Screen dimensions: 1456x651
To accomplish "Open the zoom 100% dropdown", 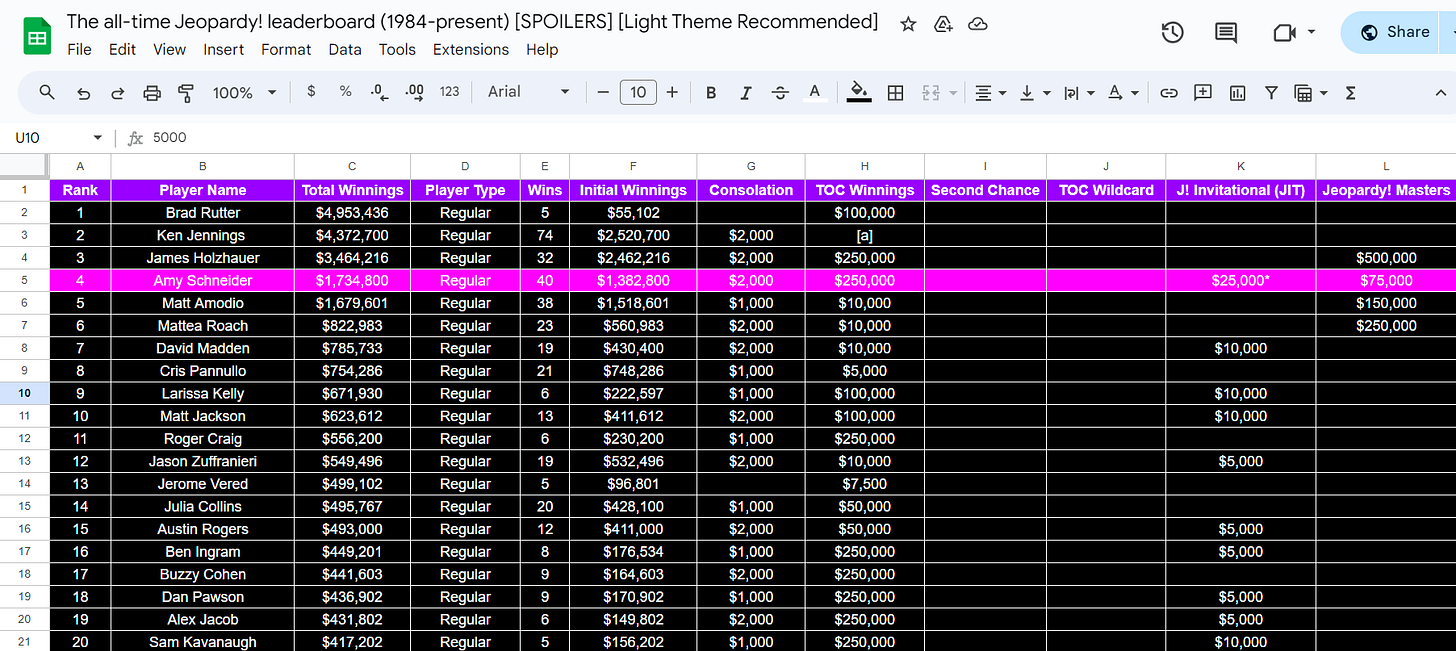I will coord(244,92).
